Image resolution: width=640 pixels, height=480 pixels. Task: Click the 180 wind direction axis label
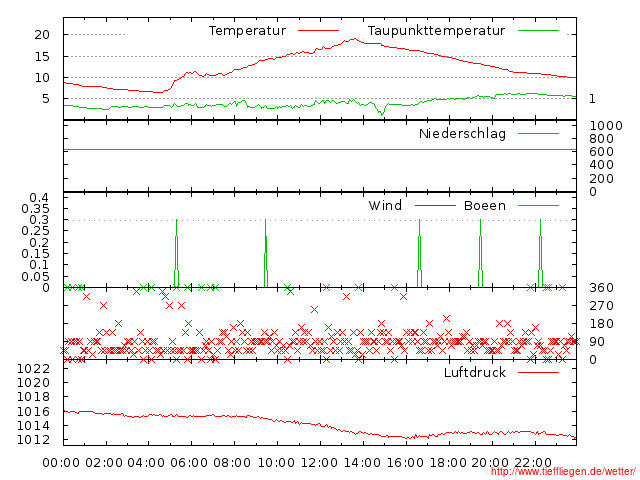tap(602, 324)
